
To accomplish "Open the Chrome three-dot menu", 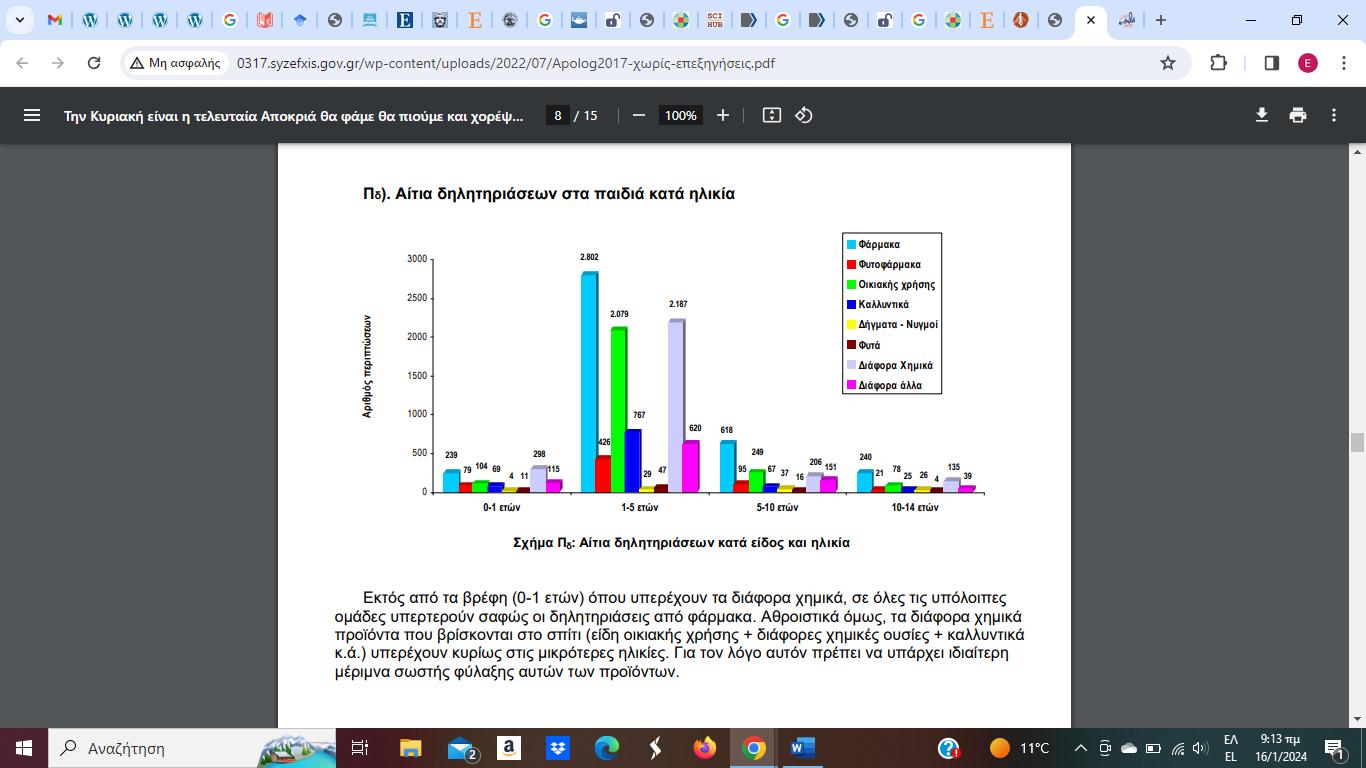I will (x=1342, y=63).
